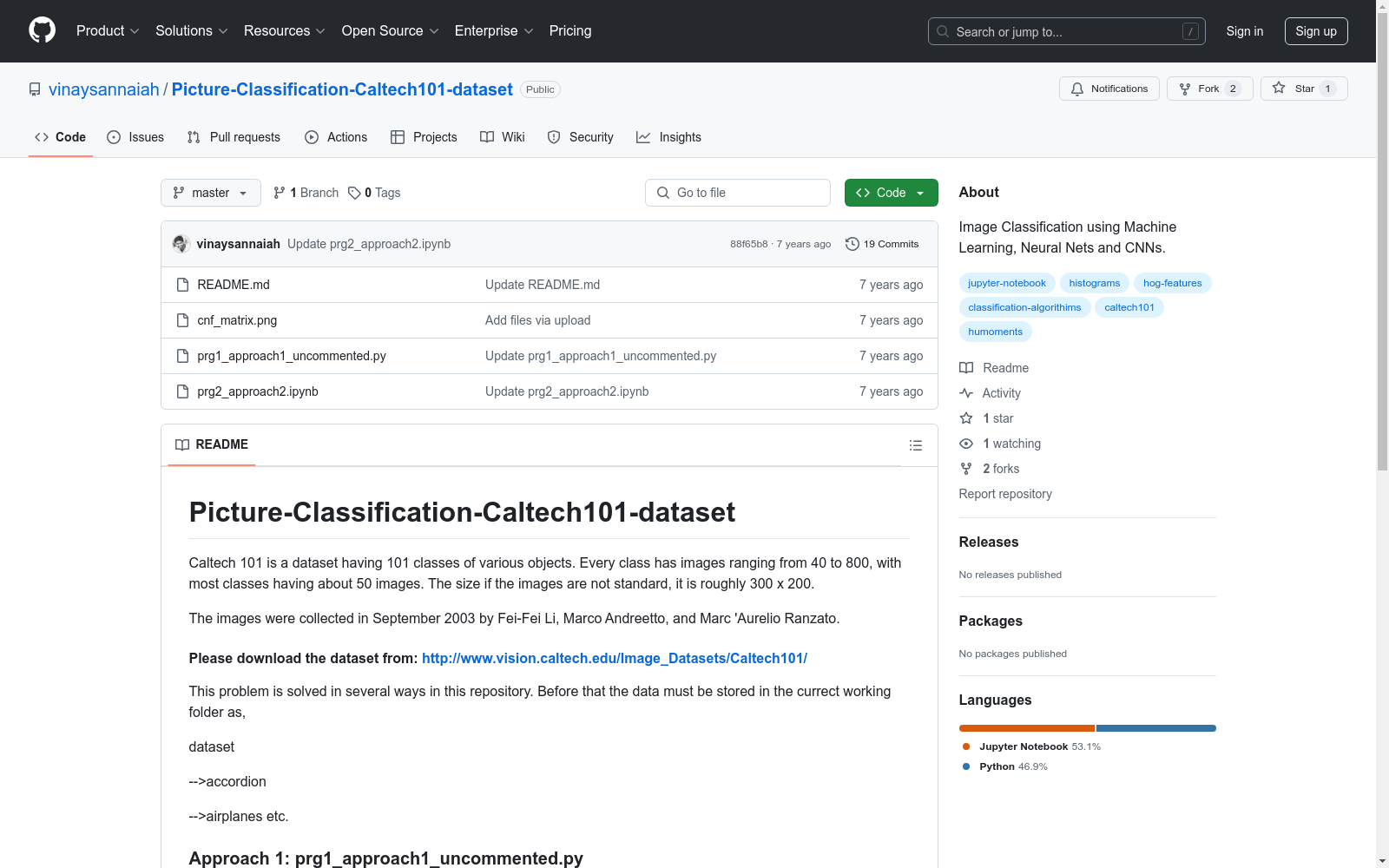The width and height of the screenshot is (1389, 868).
Task: Click the repository icon beside vinaysannaiah
Action: [35, 89]
